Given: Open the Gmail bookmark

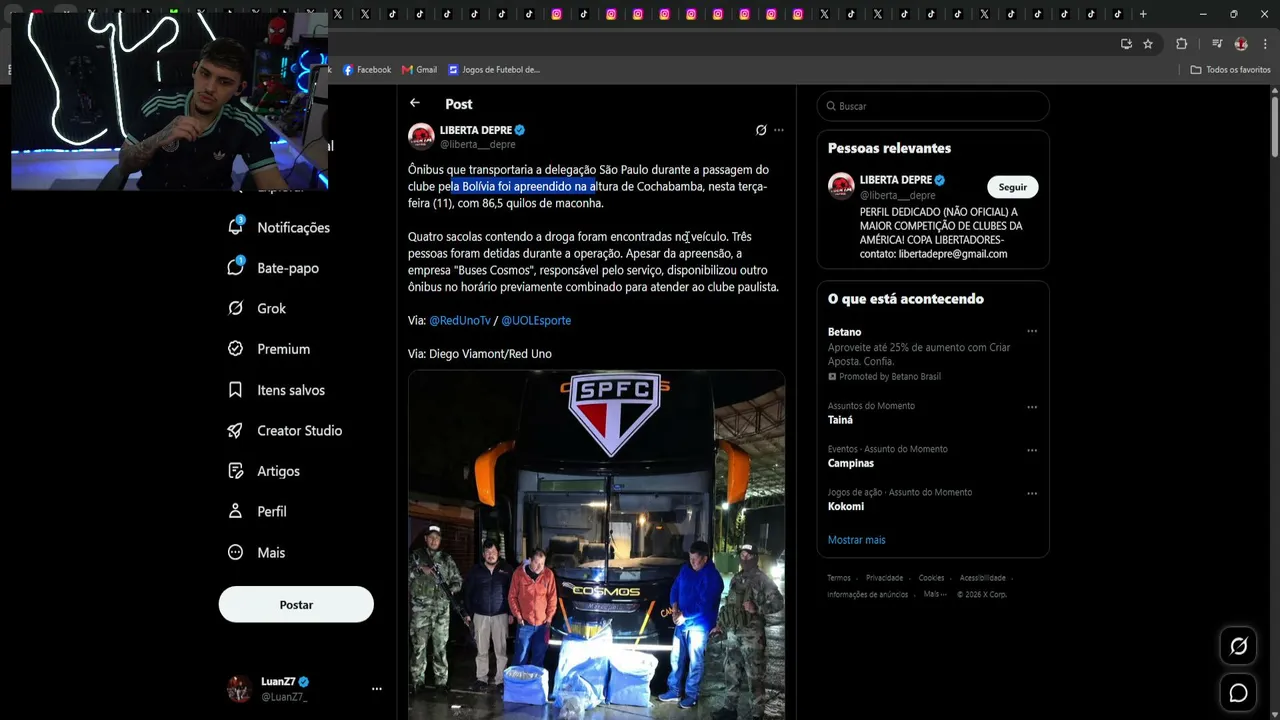Looking at the screenshot, I should pos(419,70).
